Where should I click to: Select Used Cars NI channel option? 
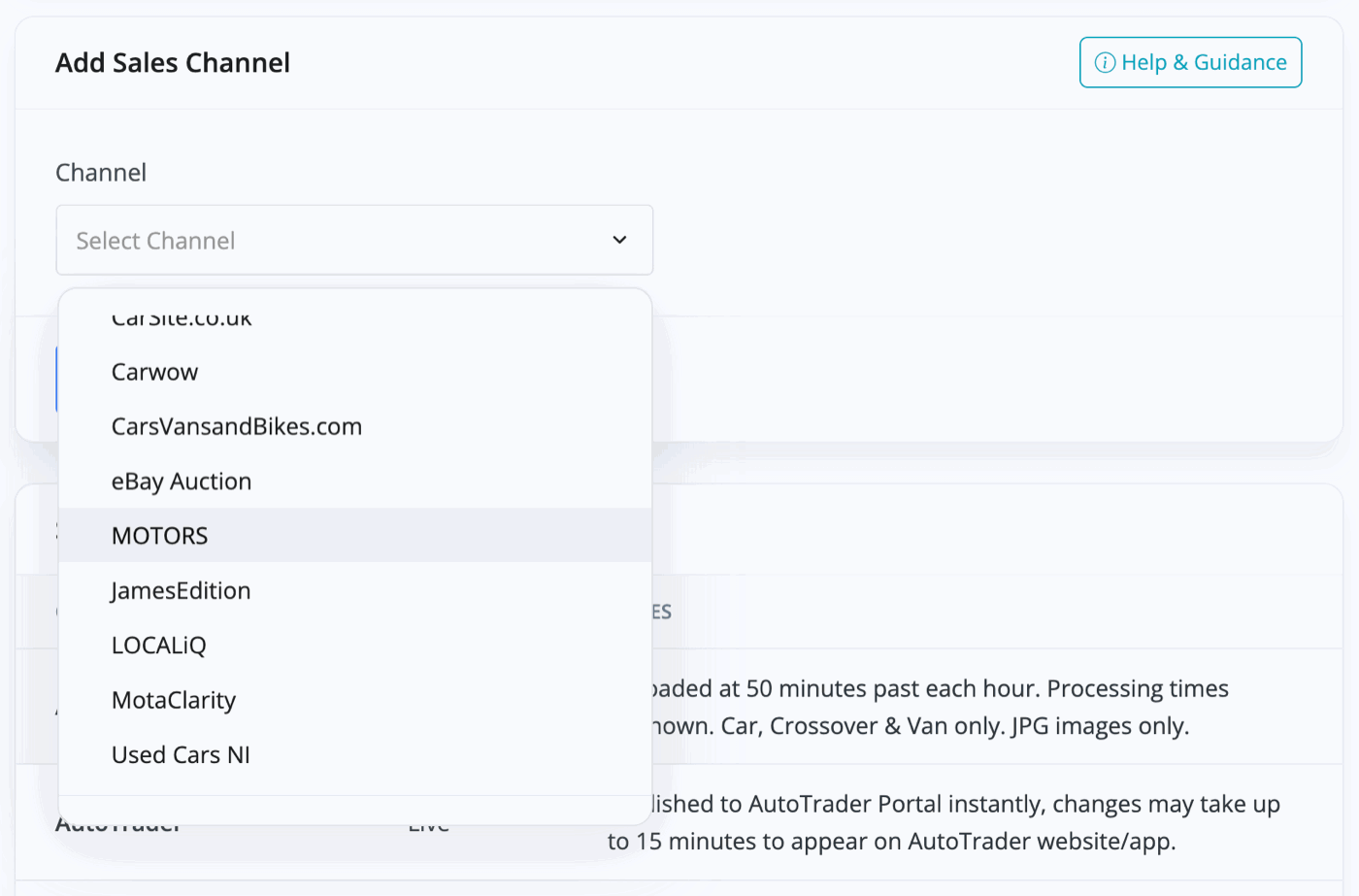(x=354, y=754)
